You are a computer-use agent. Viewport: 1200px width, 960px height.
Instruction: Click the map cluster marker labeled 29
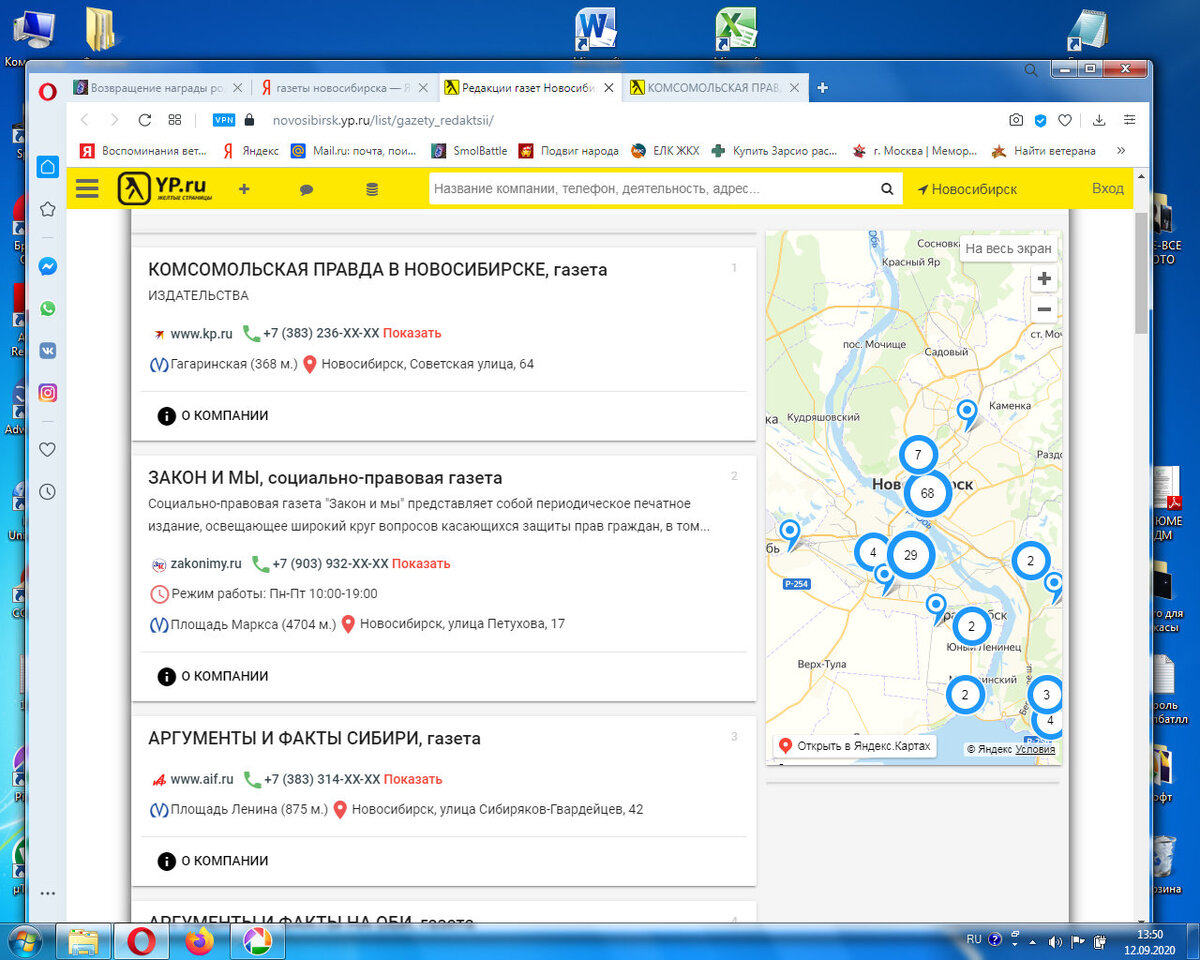point(910,554)
